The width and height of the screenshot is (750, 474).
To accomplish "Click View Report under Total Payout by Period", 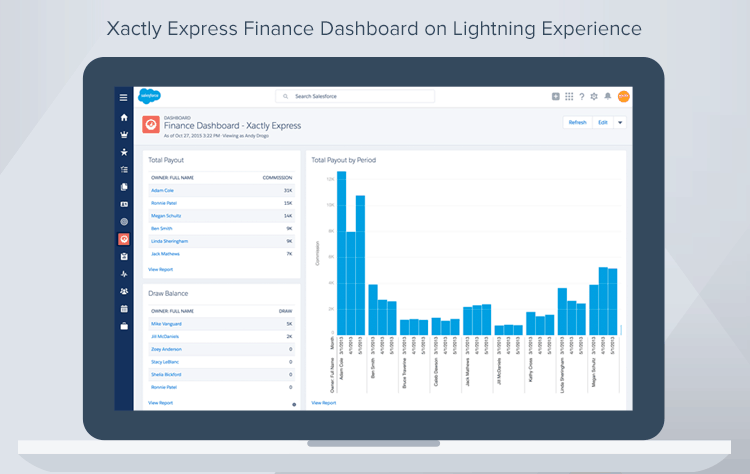I will point(323,402).
